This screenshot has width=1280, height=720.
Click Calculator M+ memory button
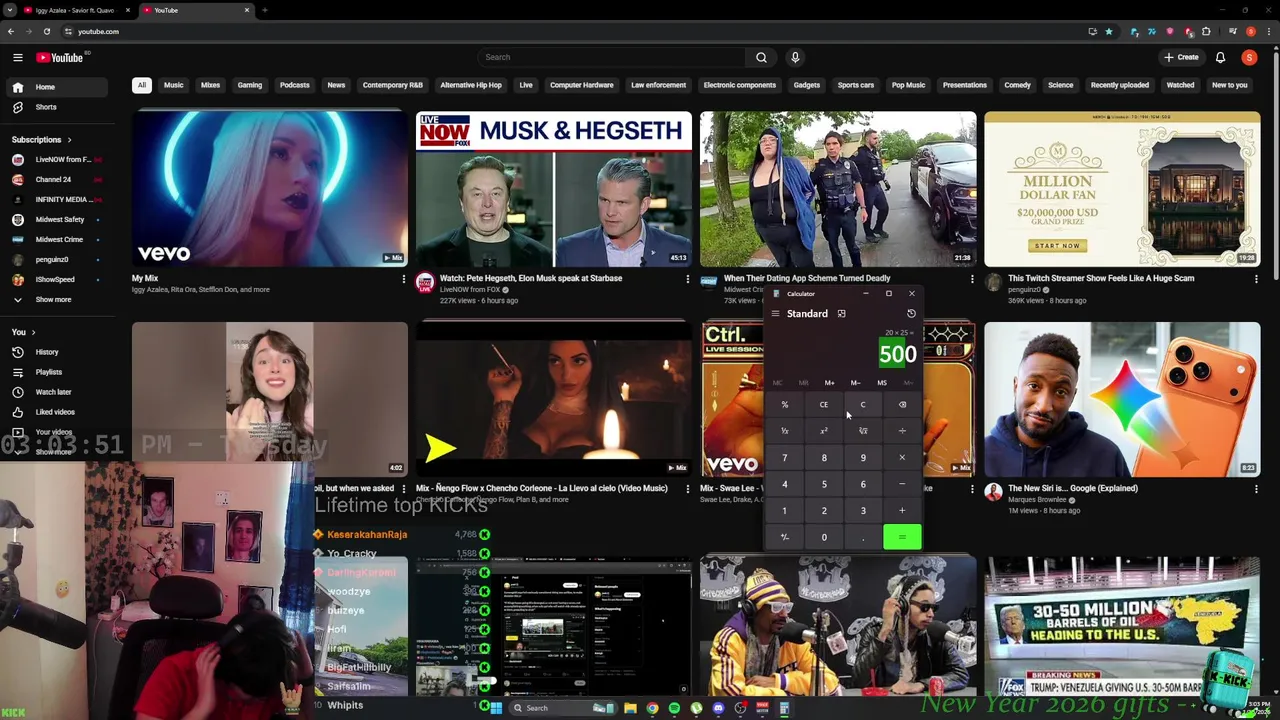829,383
